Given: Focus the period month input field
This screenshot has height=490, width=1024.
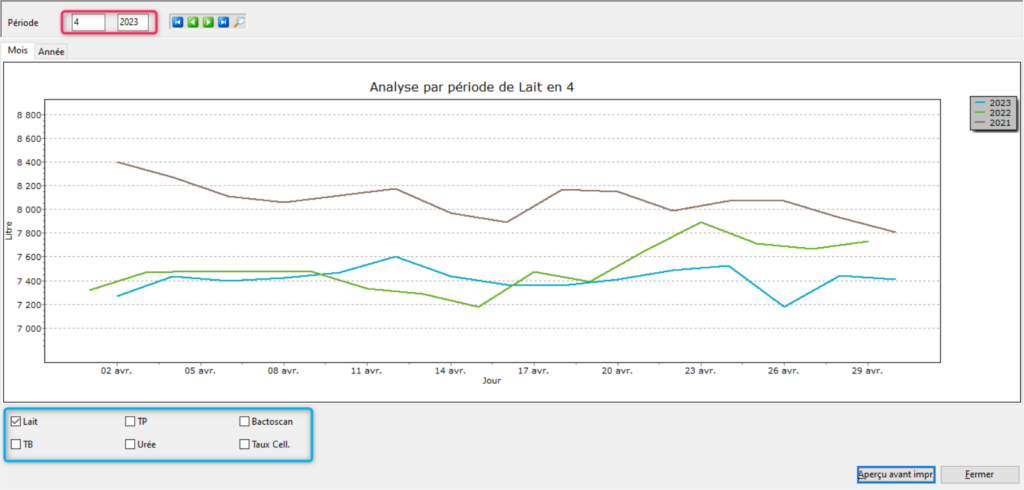Looking at the screenshot, I should [88, 22].
